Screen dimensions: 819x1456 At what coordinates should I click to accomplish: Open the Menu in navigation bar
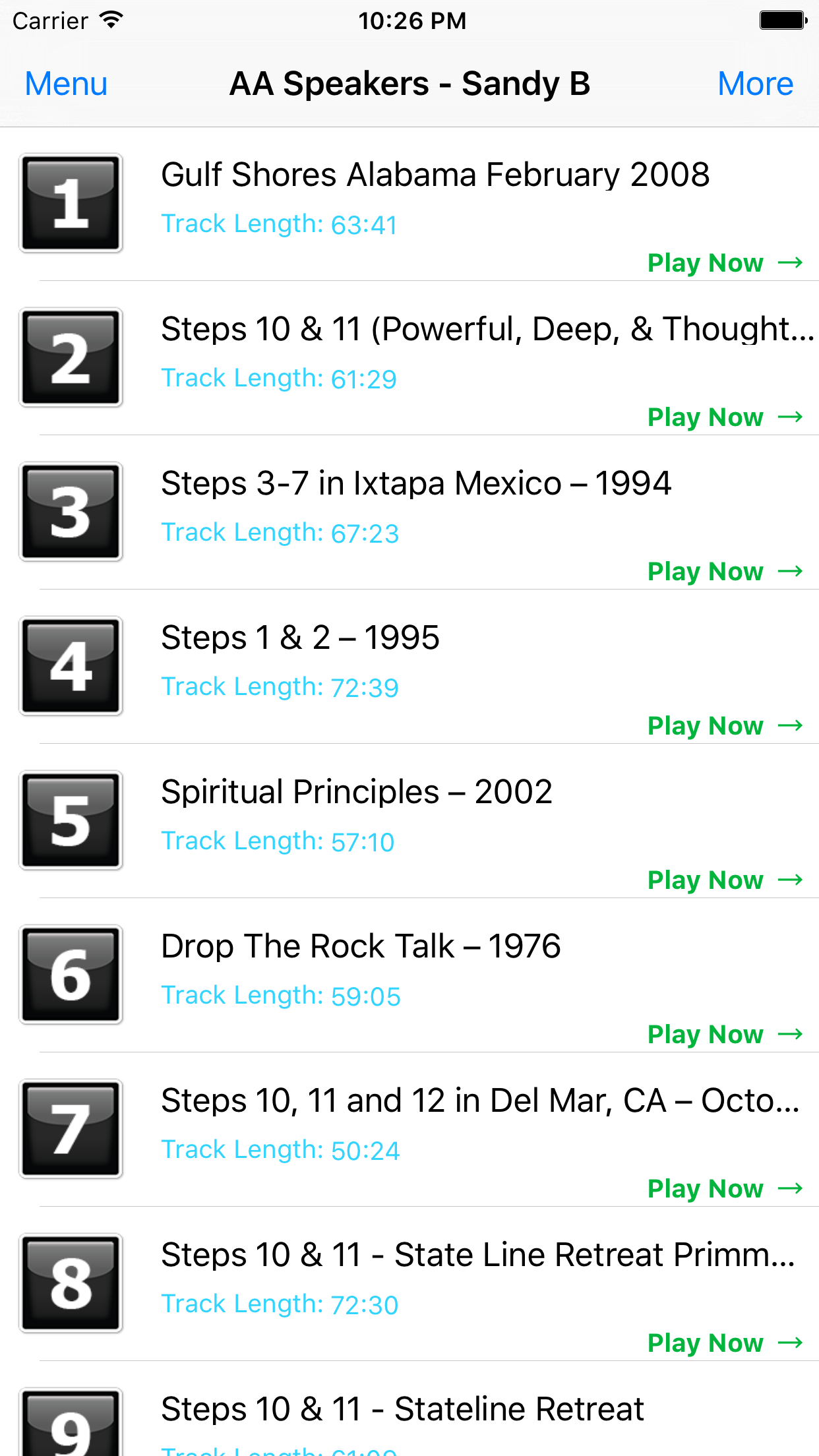point(66,84)
